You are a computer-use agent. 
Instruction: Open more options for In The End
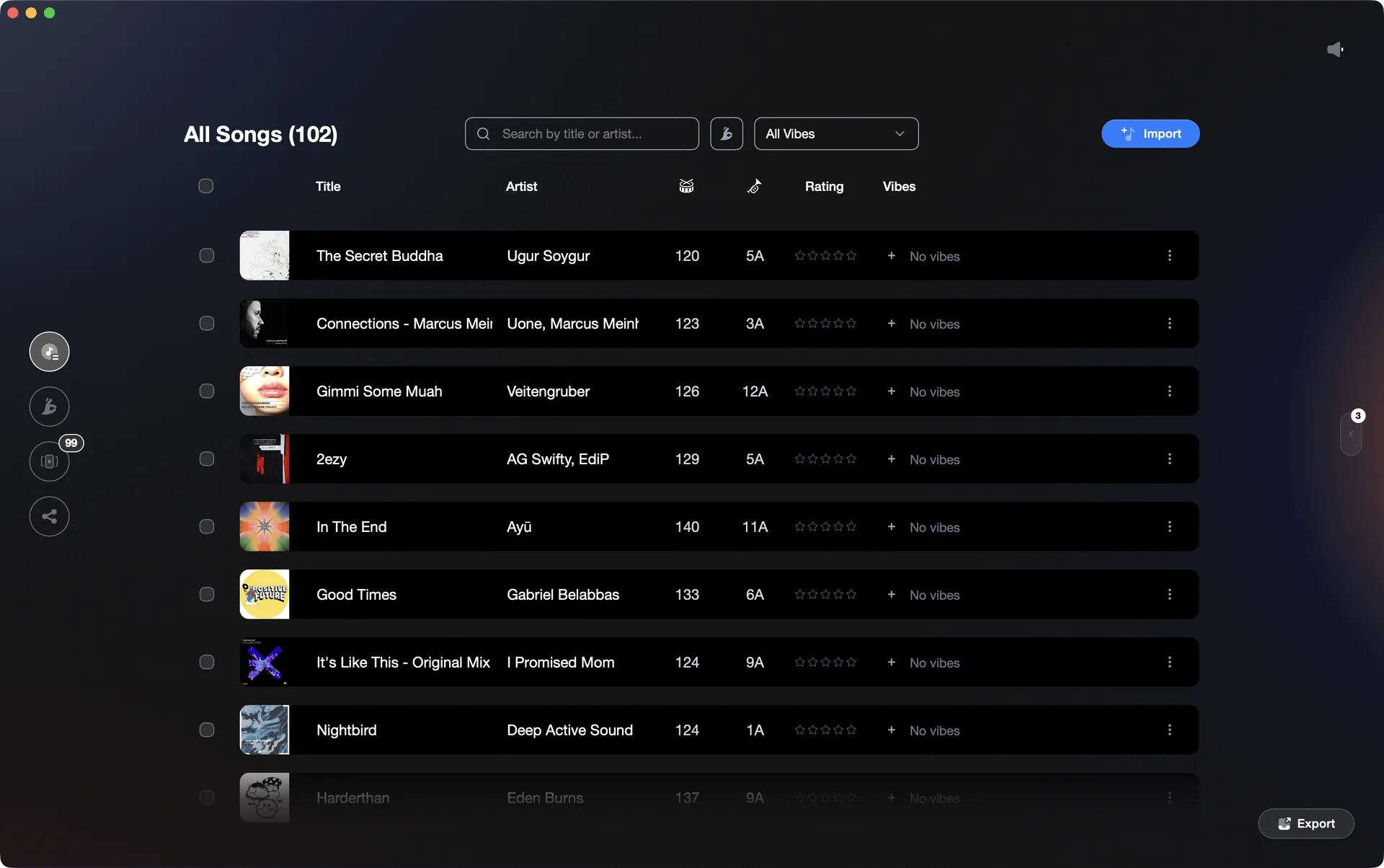pyautogui.click(x=1169, y=526)
